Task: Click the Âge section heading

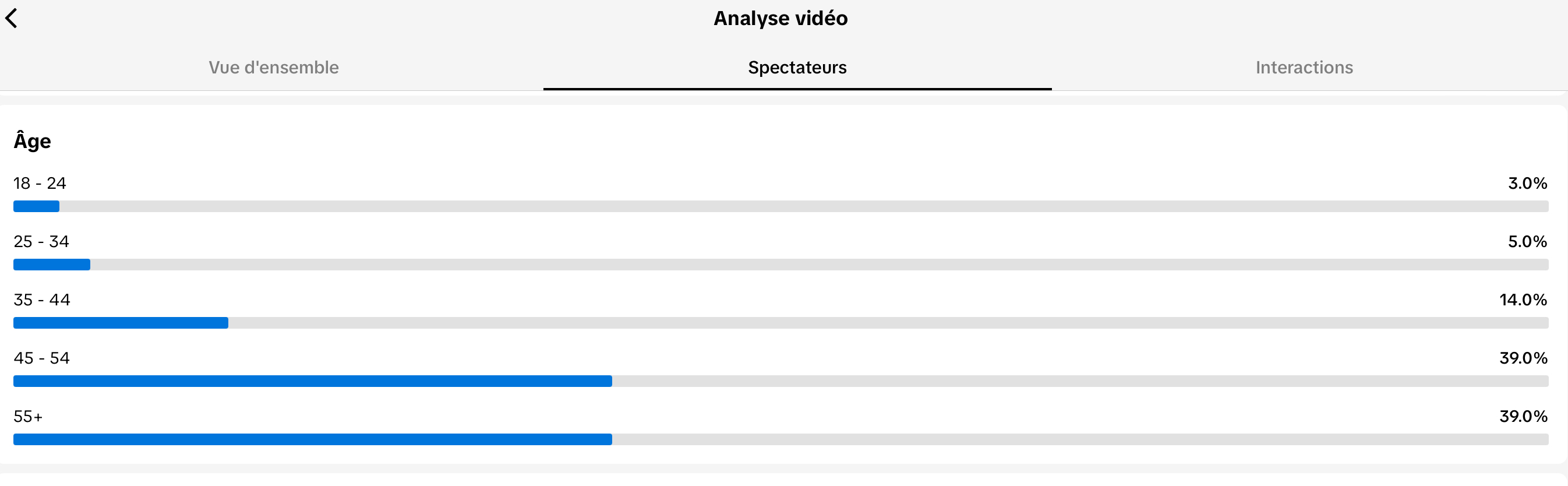Action: coord(32,141)
